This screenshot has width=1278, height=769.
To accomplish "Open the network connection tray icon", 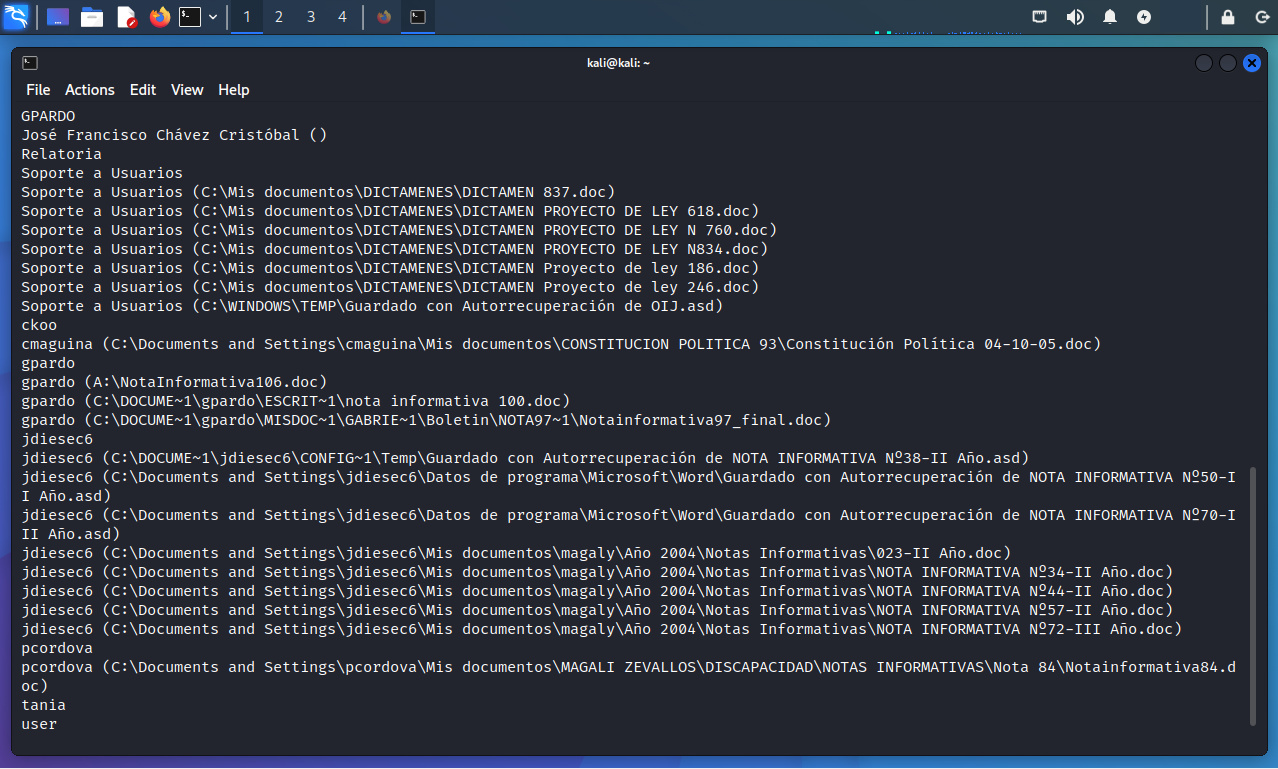I will tap(1041, 17).
